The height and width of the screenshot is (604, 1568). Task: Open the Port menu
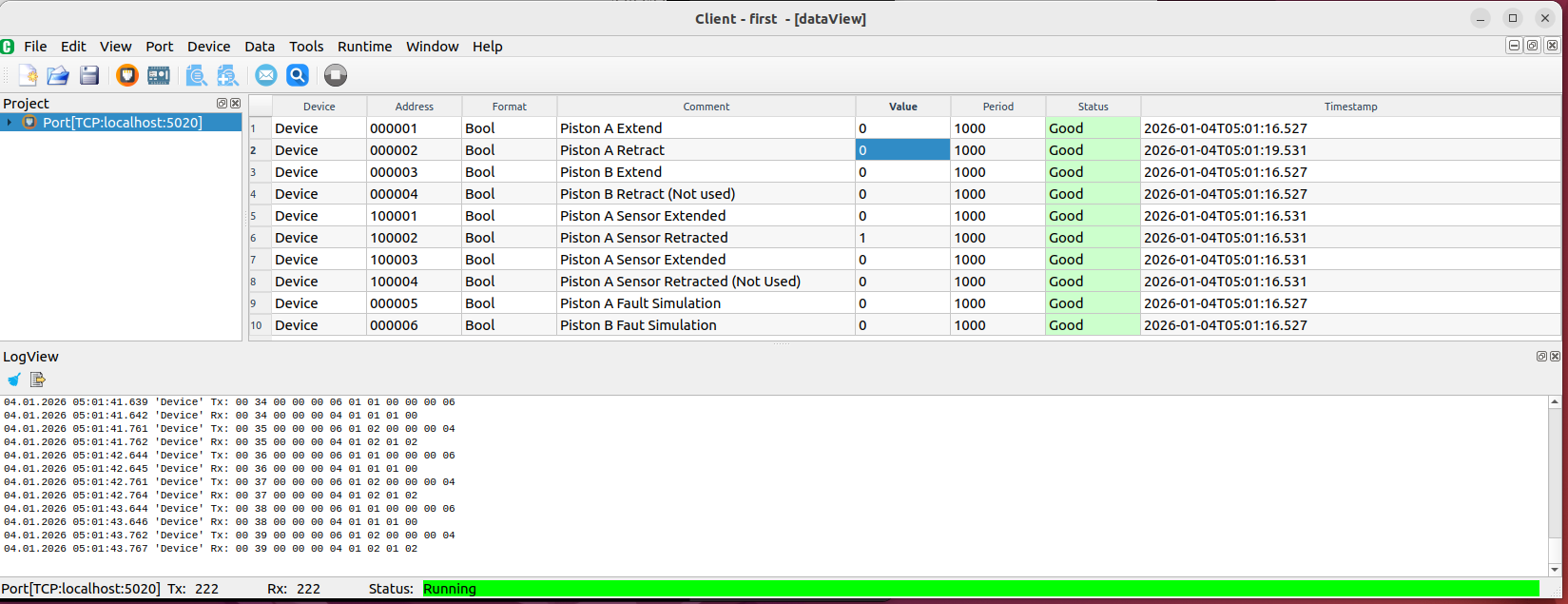159,47
